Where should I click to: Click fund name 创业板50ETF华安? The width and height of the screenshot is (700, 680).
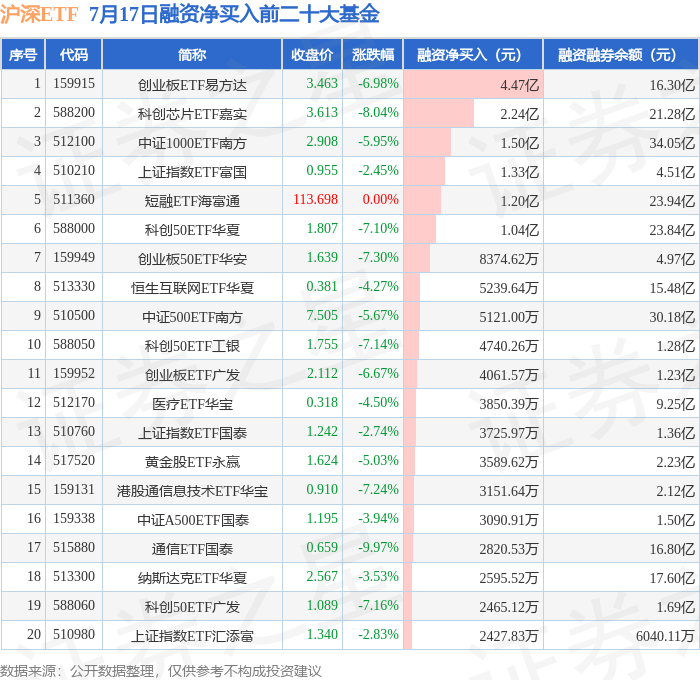coord(192,259)
